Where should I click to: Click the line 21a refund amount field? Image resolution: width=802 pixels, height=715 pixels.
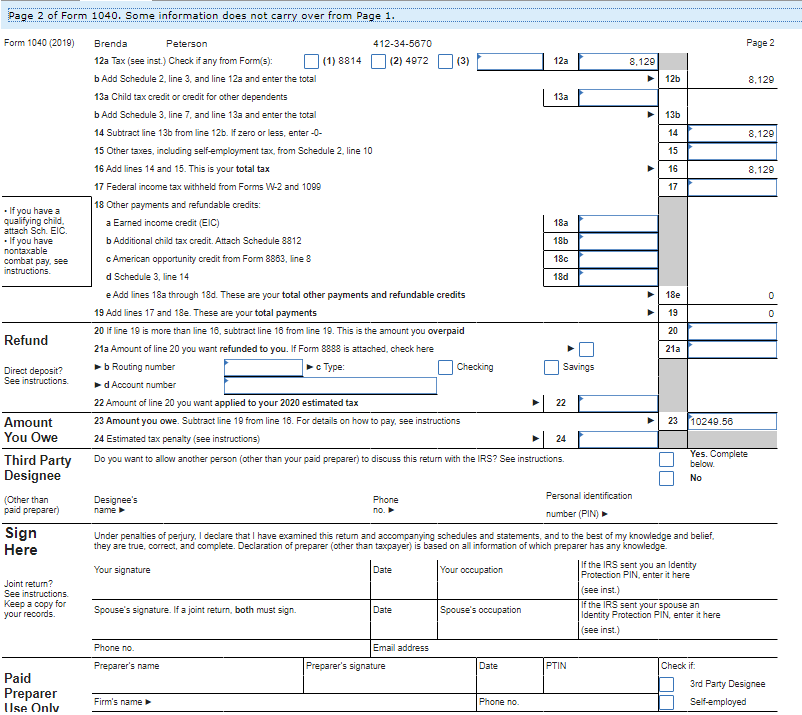(732, 349)
